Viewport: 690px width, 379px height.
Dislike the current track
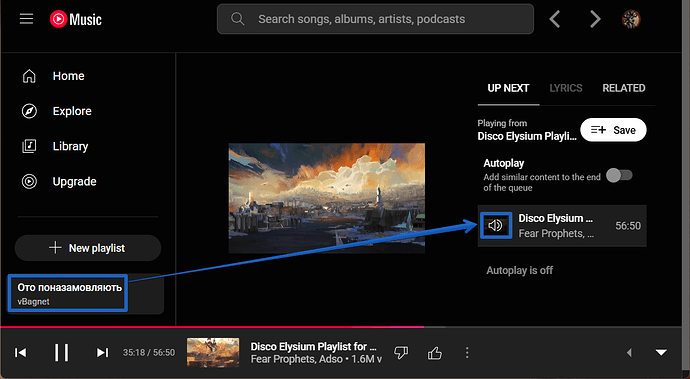tap(401, 353)
